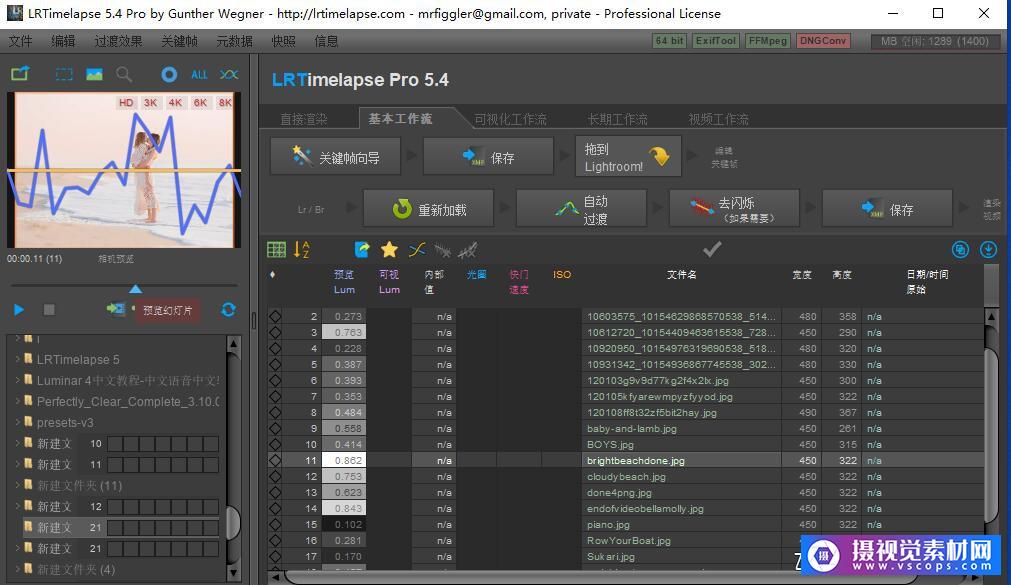
Task: Click the second-row 保存 button
Action: [x=887, y=209]
